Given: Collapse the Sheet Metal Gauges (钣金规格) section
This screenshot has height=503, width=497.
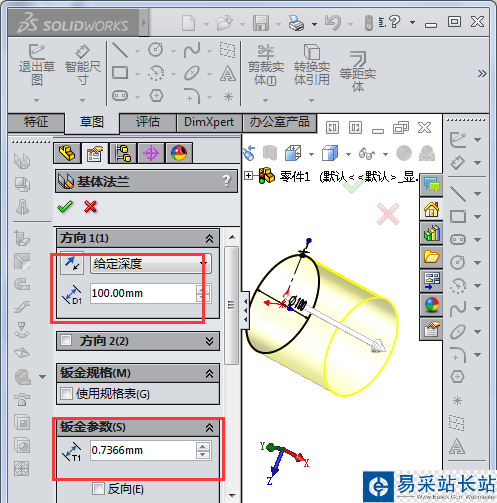Looking at the screenshot, I should click(209, 373).
